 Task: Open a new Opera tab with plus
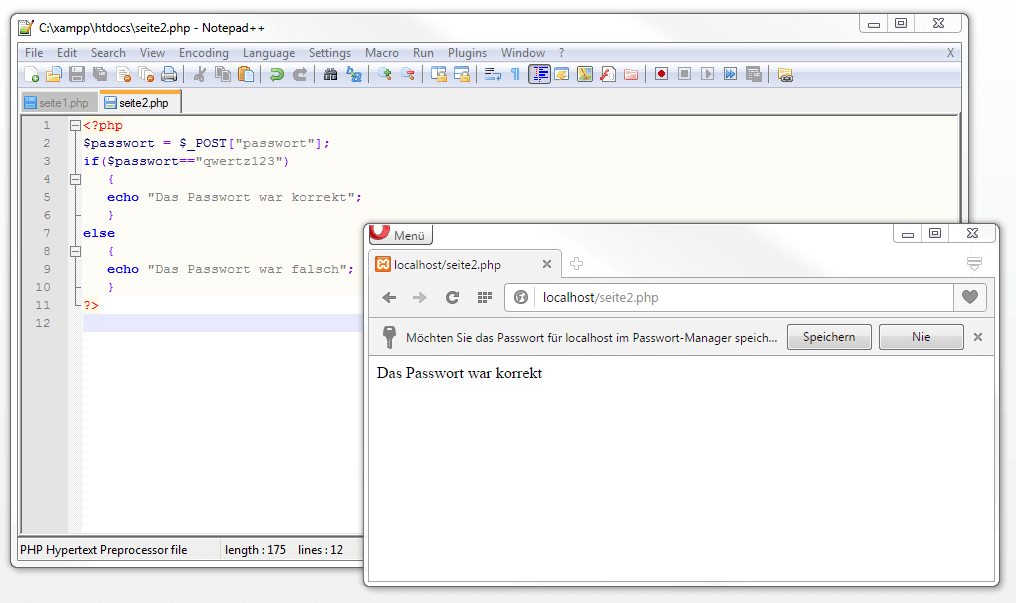(x=576, y=264)
